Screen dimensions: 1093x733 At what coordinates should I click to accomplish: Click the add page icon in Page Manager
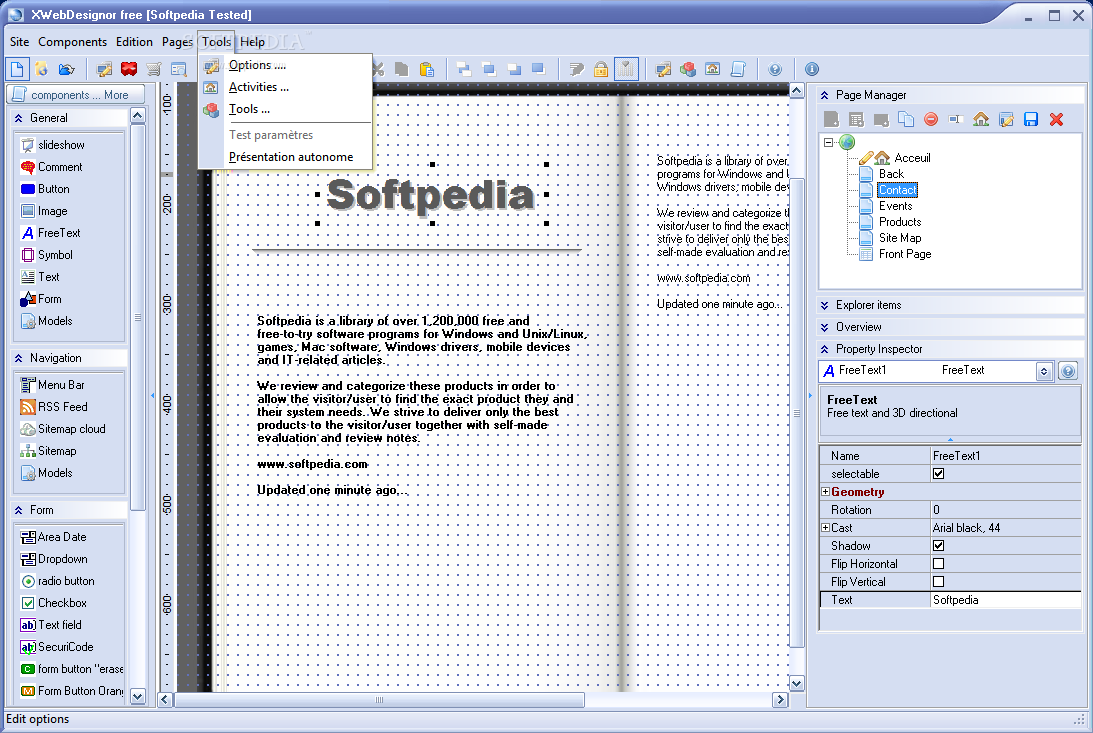(831, 120)
